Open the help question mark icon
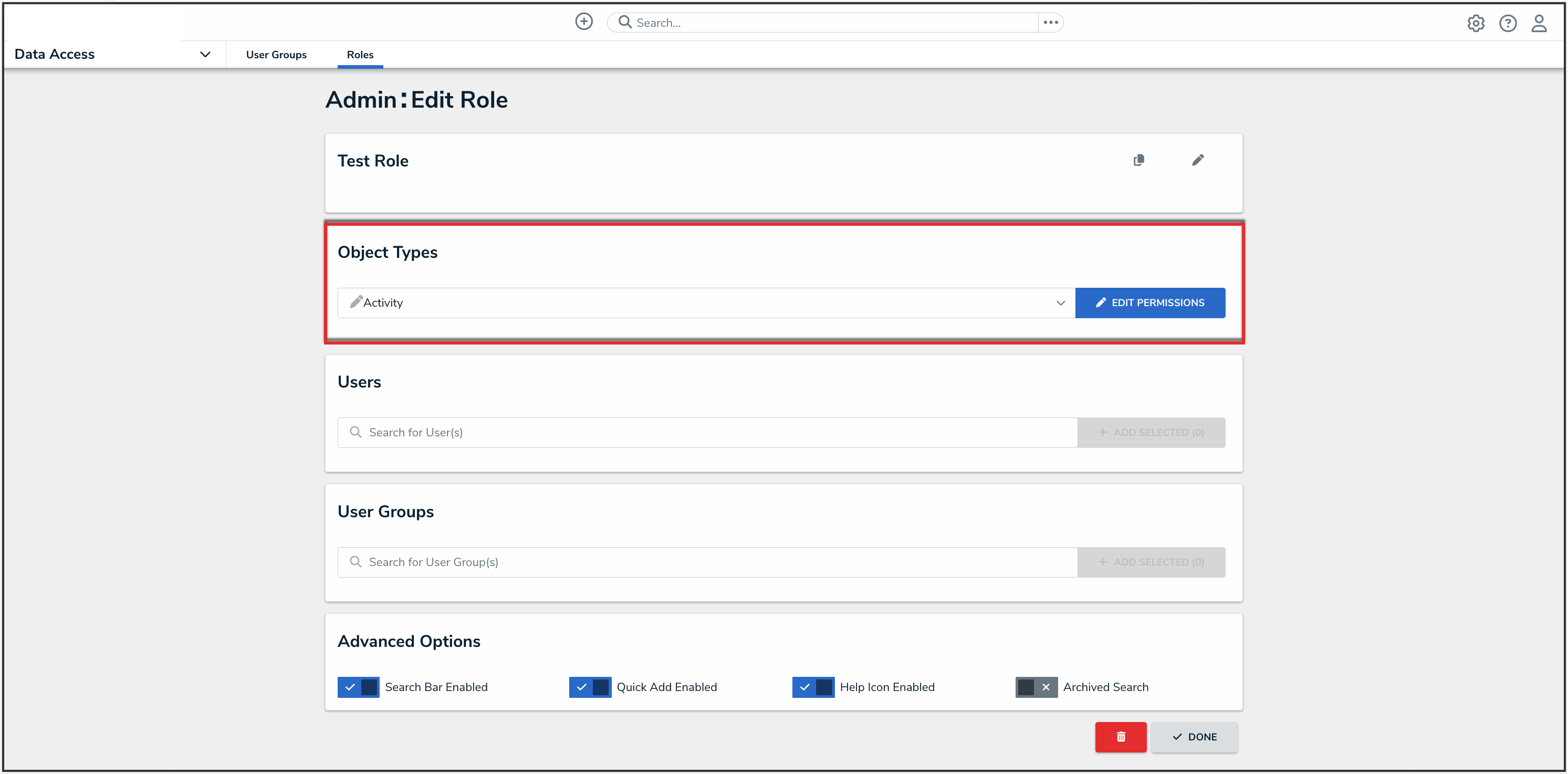The height and width of the screenshot is (774, 1568). [x=1507, y=23]
